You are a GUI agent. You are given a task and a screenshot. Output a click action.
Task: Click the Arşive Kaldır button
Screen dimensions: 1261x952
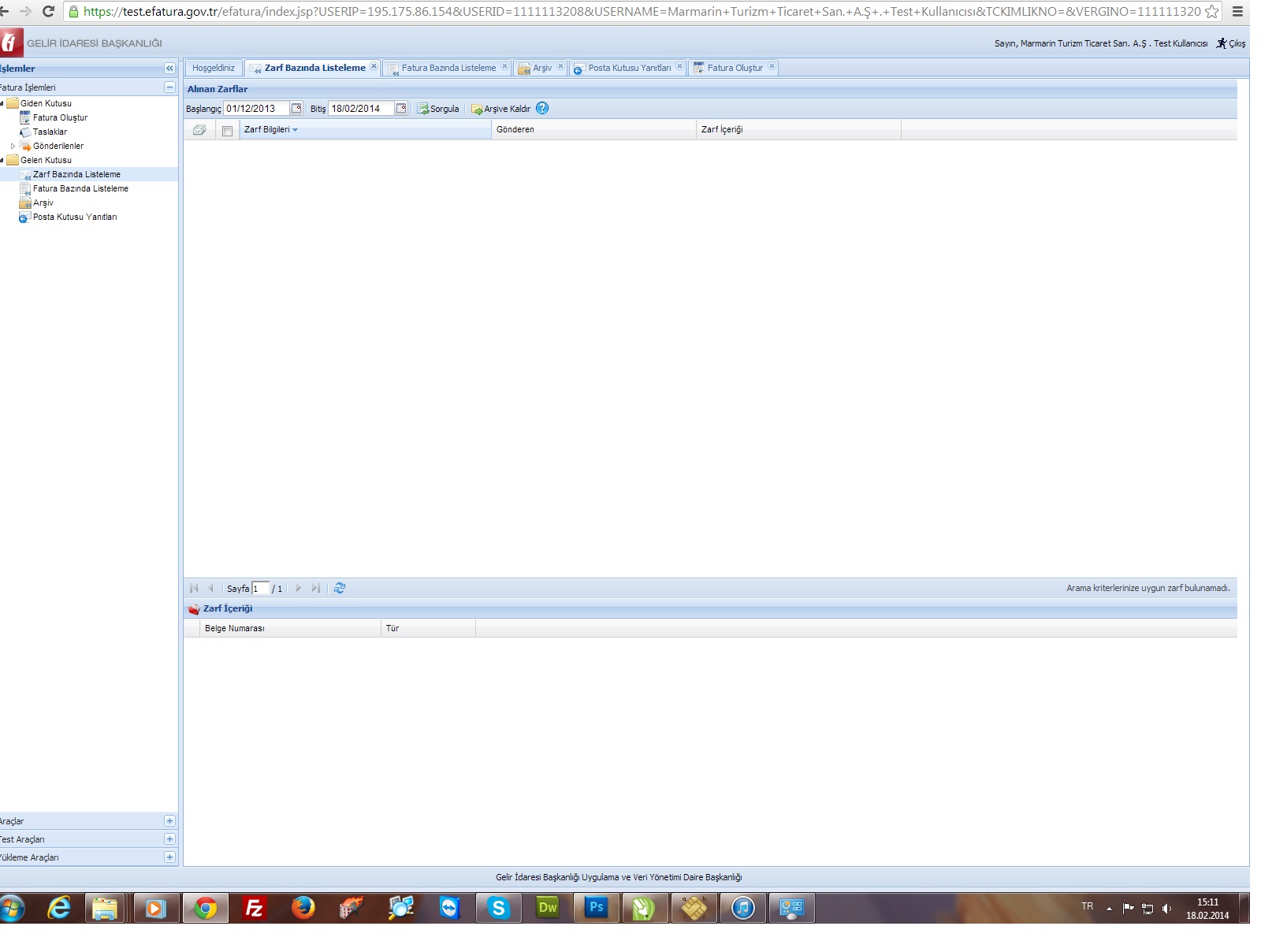[x=501, y=109]
